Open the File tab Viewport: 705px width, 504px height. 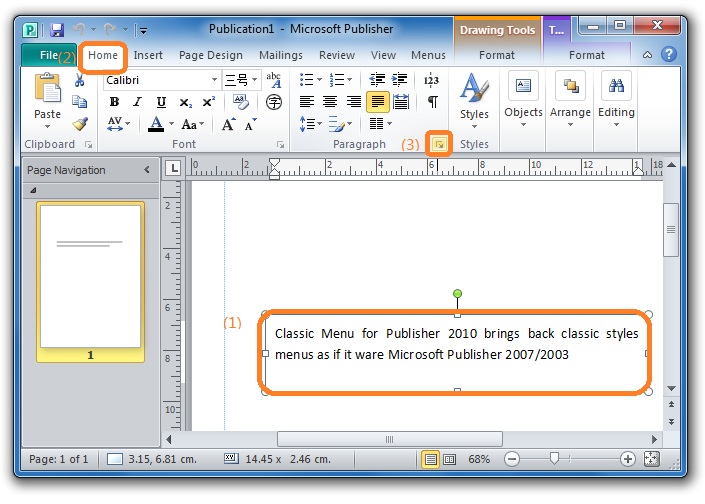click(x=49, y=55)
